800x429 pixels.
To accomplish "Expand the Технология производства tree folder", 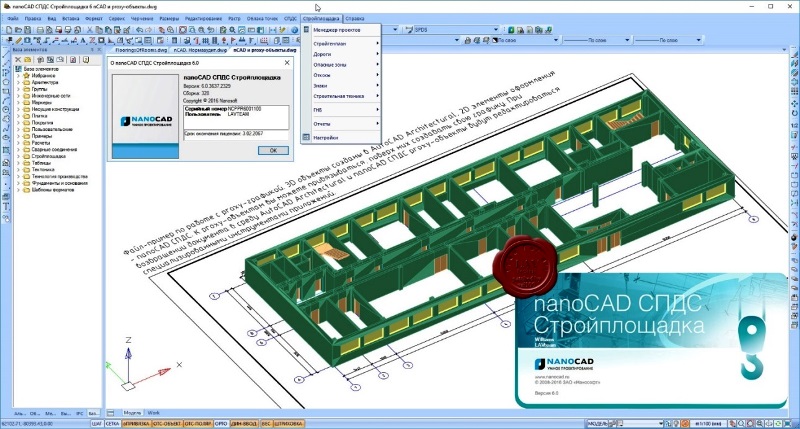I will pyautogui.click(x=18, y=176).
